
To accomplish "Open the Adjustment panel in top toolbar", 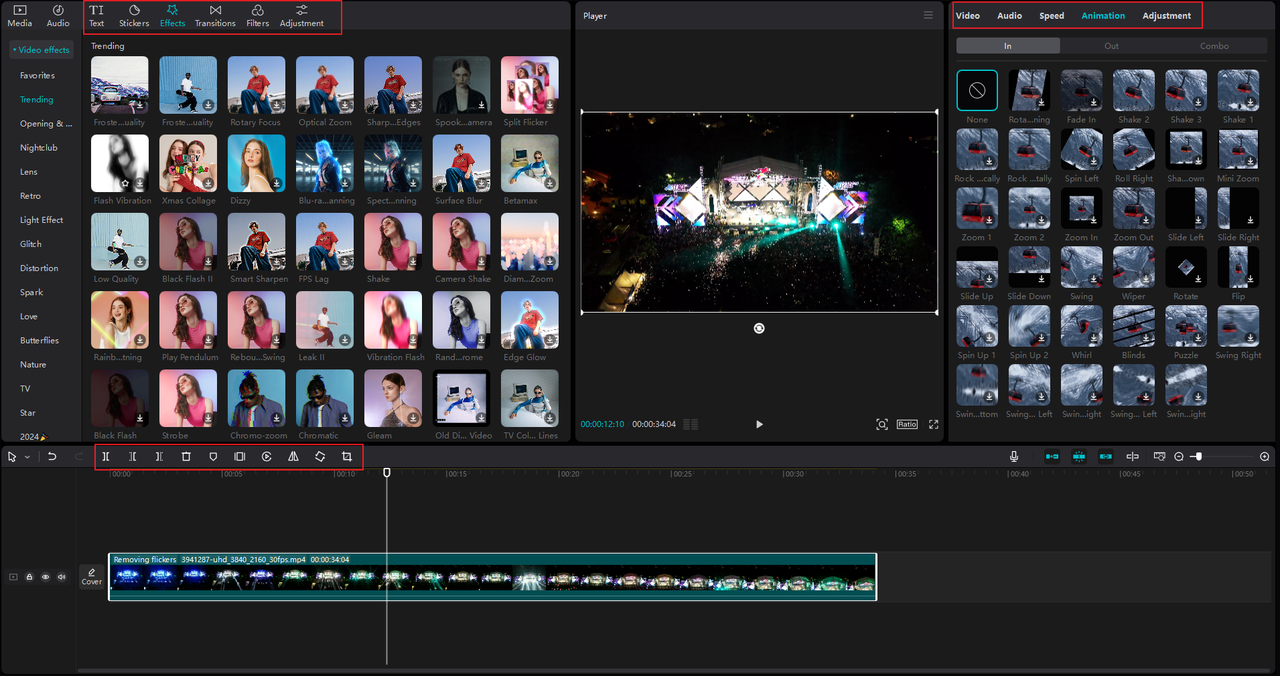I will (302, 15).
